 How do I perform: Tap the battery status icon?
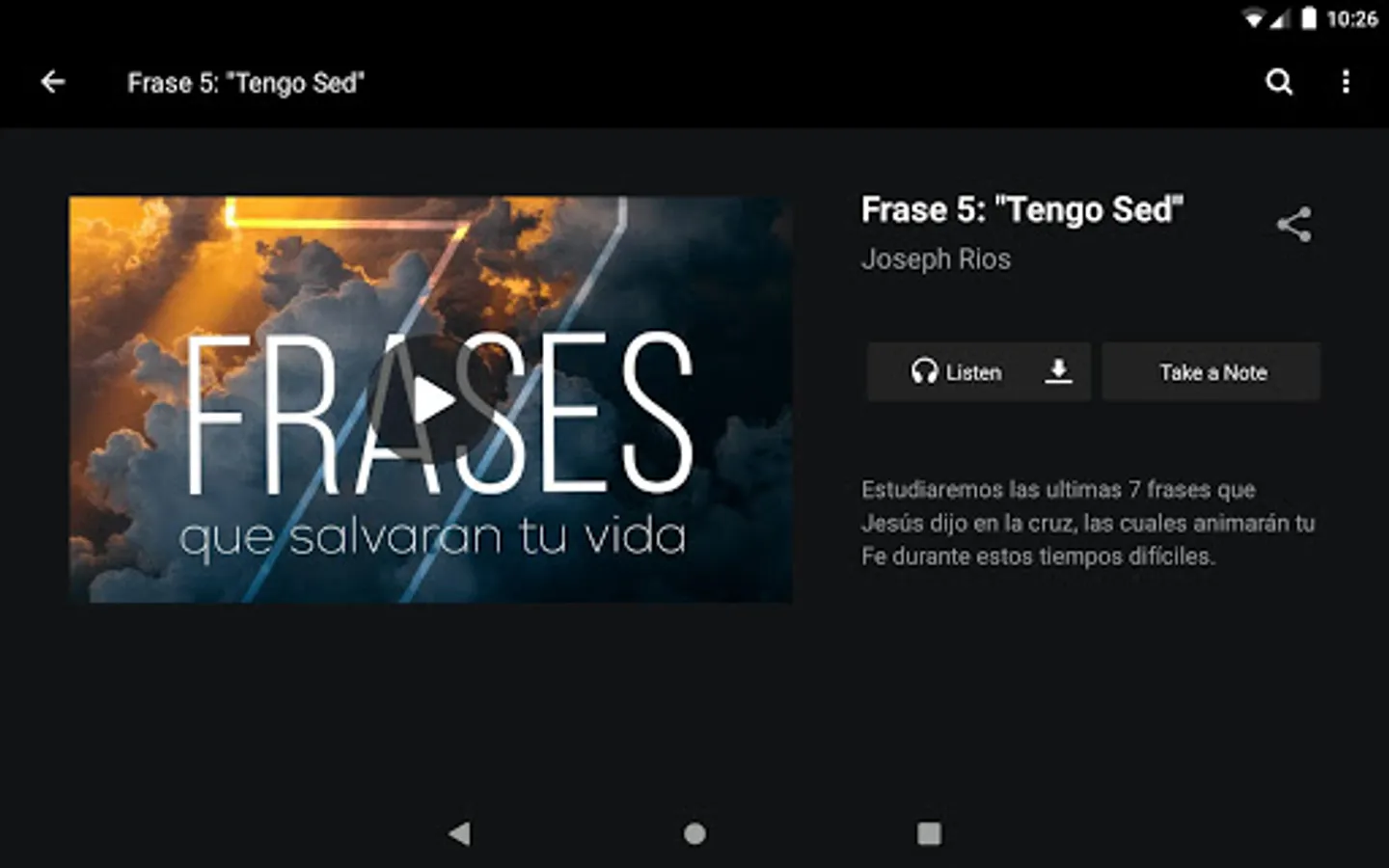[x=1308, y=18]
